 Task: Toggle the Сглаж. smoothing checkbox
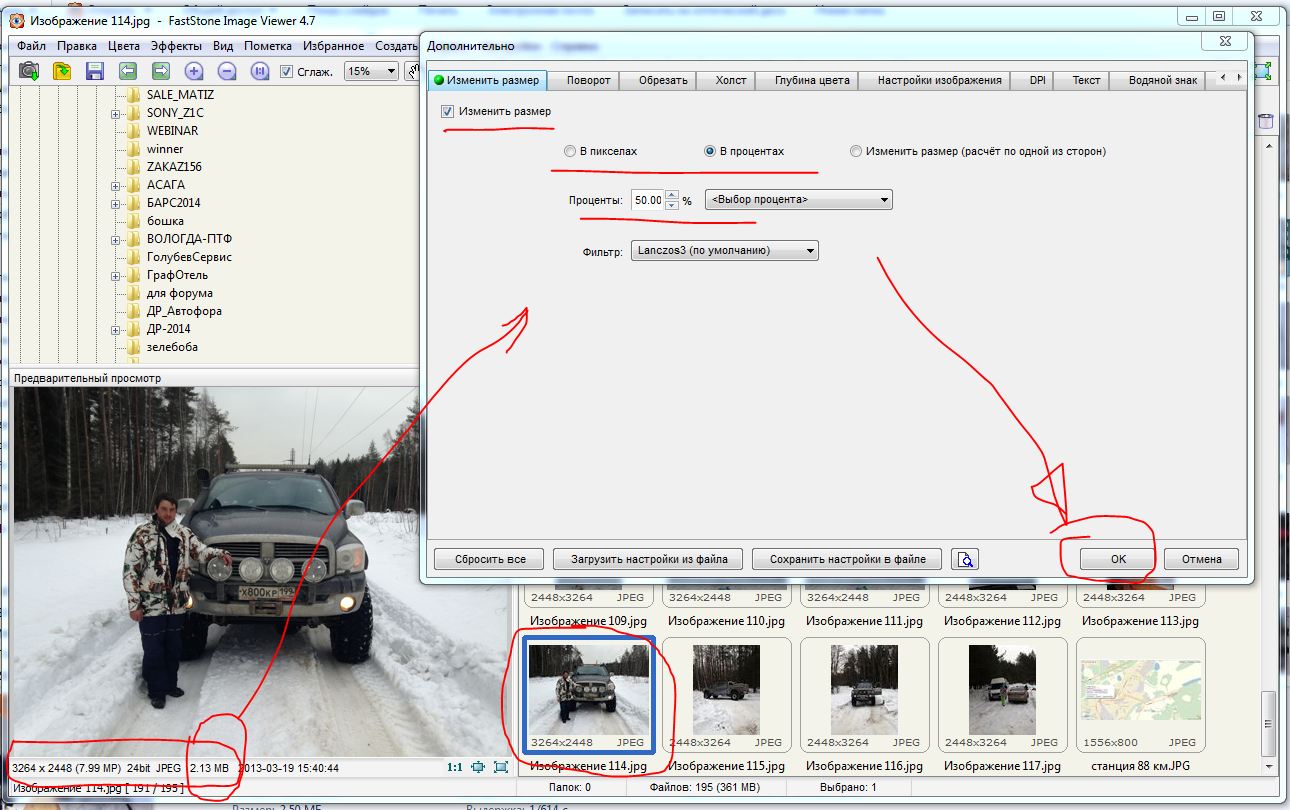tap(287, 71)
